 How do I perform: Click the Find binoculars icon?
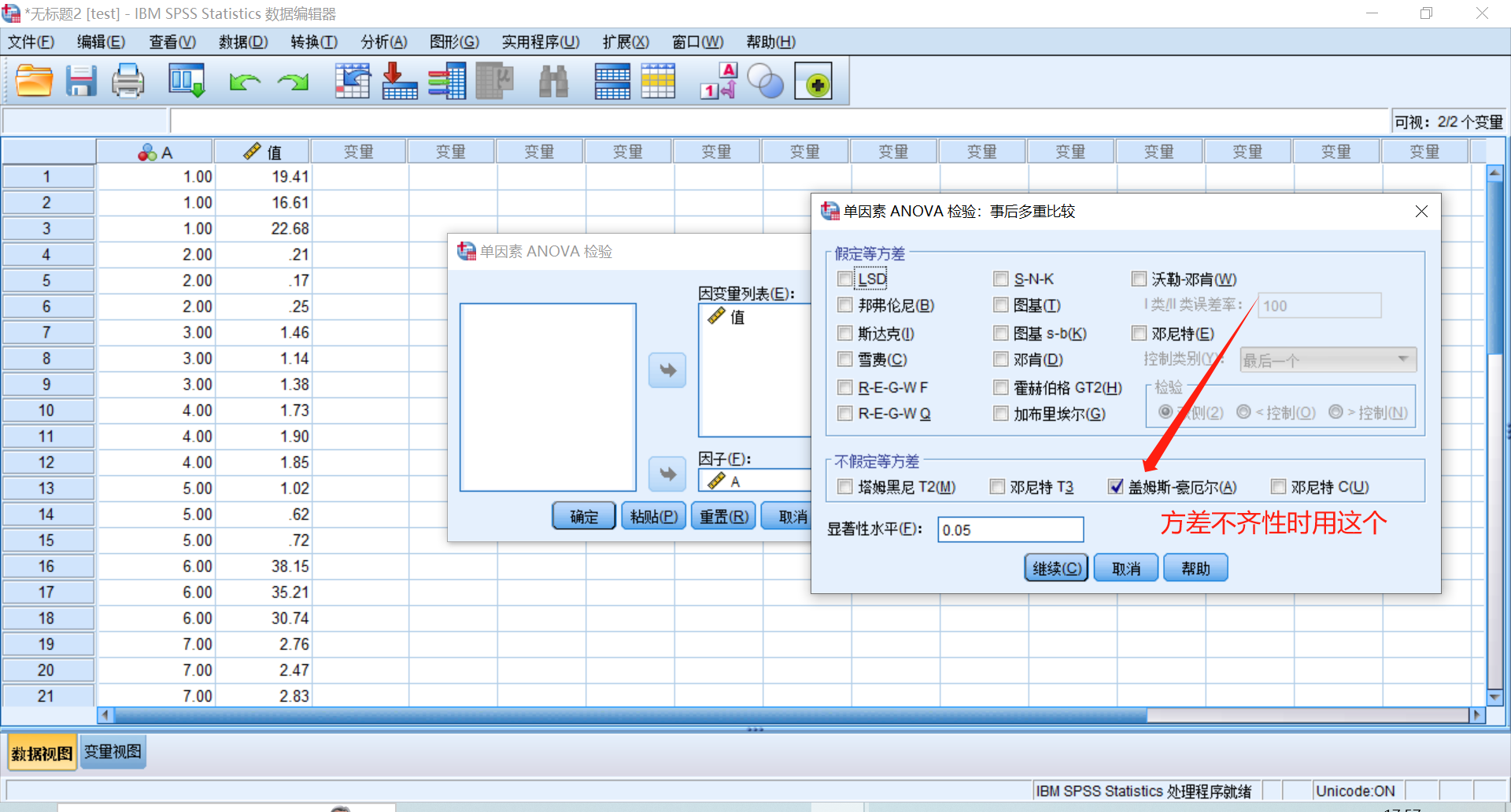553,81
